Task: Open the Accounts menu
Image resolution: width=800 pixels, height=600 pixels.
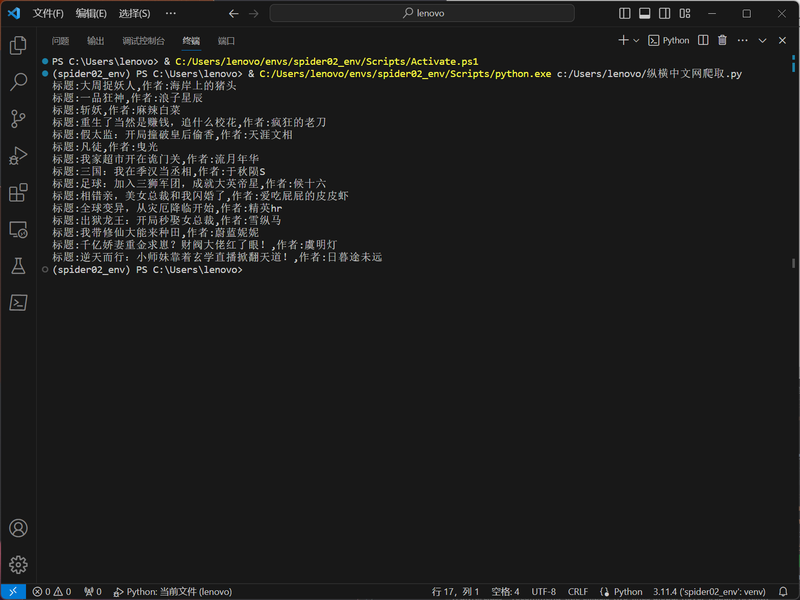Action: tap(18, 528)
